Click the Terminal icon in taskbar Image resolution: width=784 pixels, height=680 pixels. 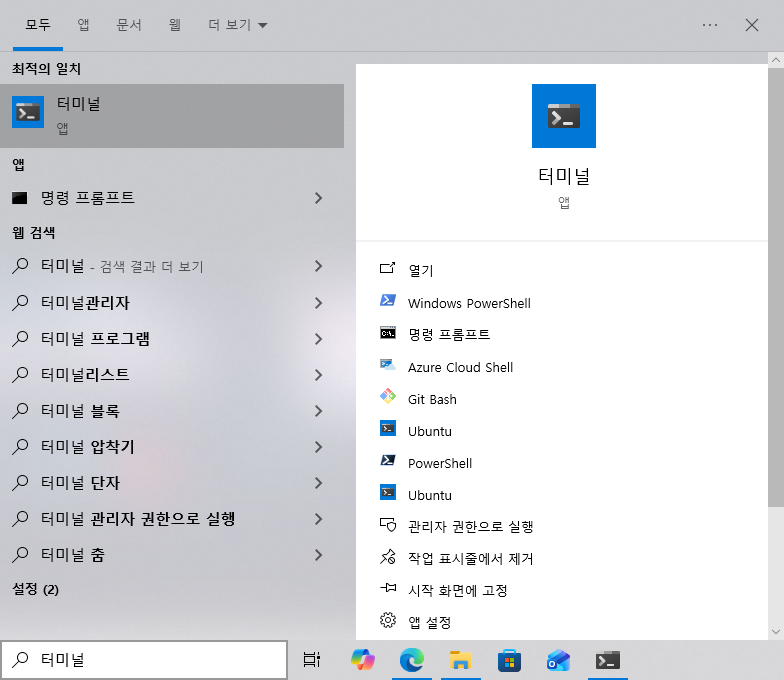pyautogui.click(x=607, y=660)
